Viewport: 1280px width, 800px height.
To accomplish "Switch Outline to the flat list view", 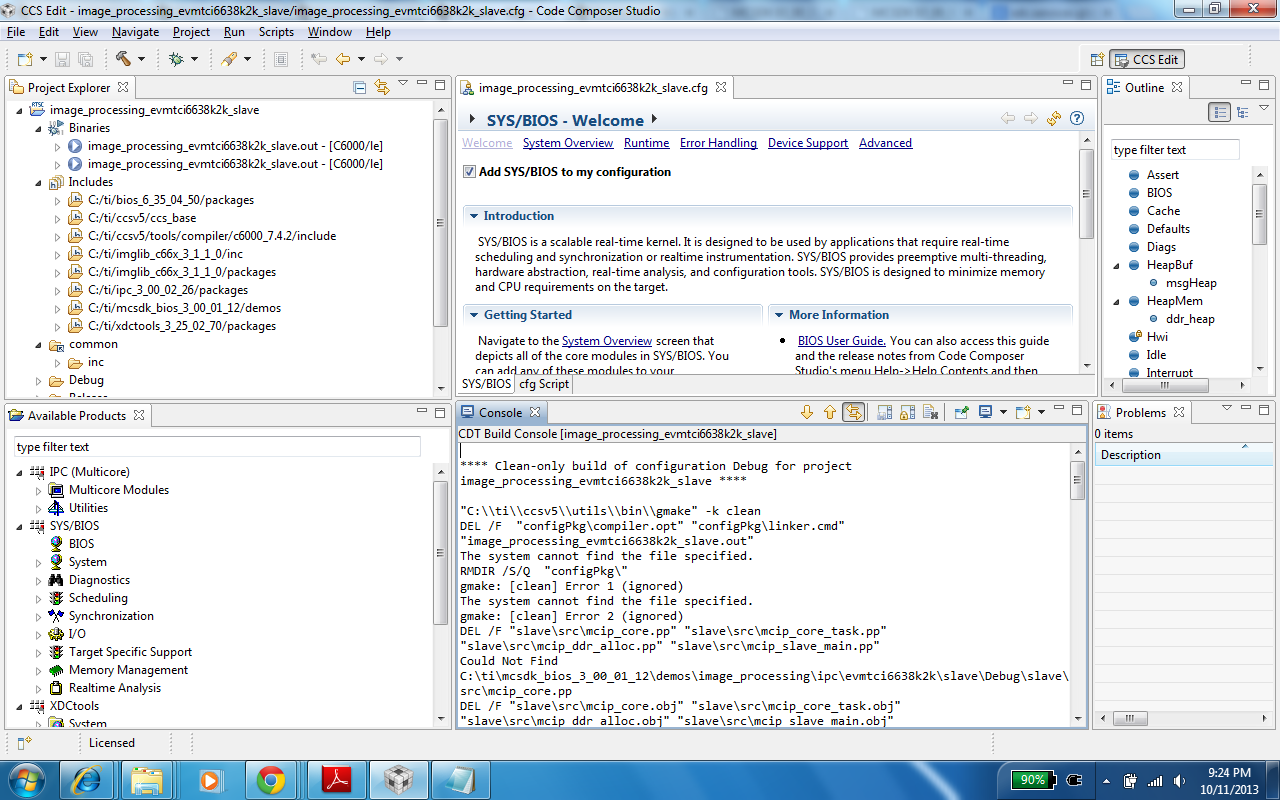I will (x=1219, y=113).
